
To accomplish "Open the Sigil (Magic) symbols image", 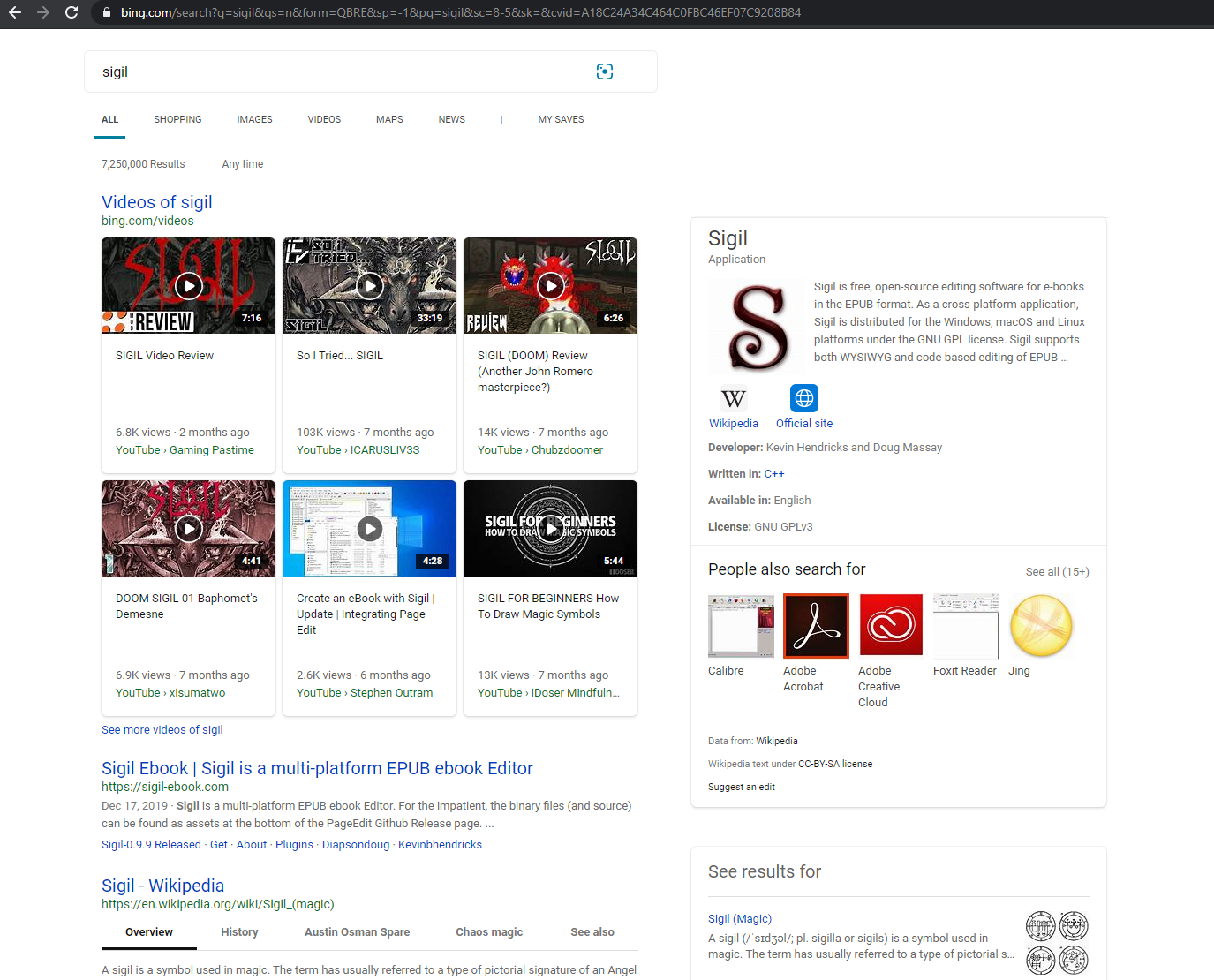I will coord(1057,942).
